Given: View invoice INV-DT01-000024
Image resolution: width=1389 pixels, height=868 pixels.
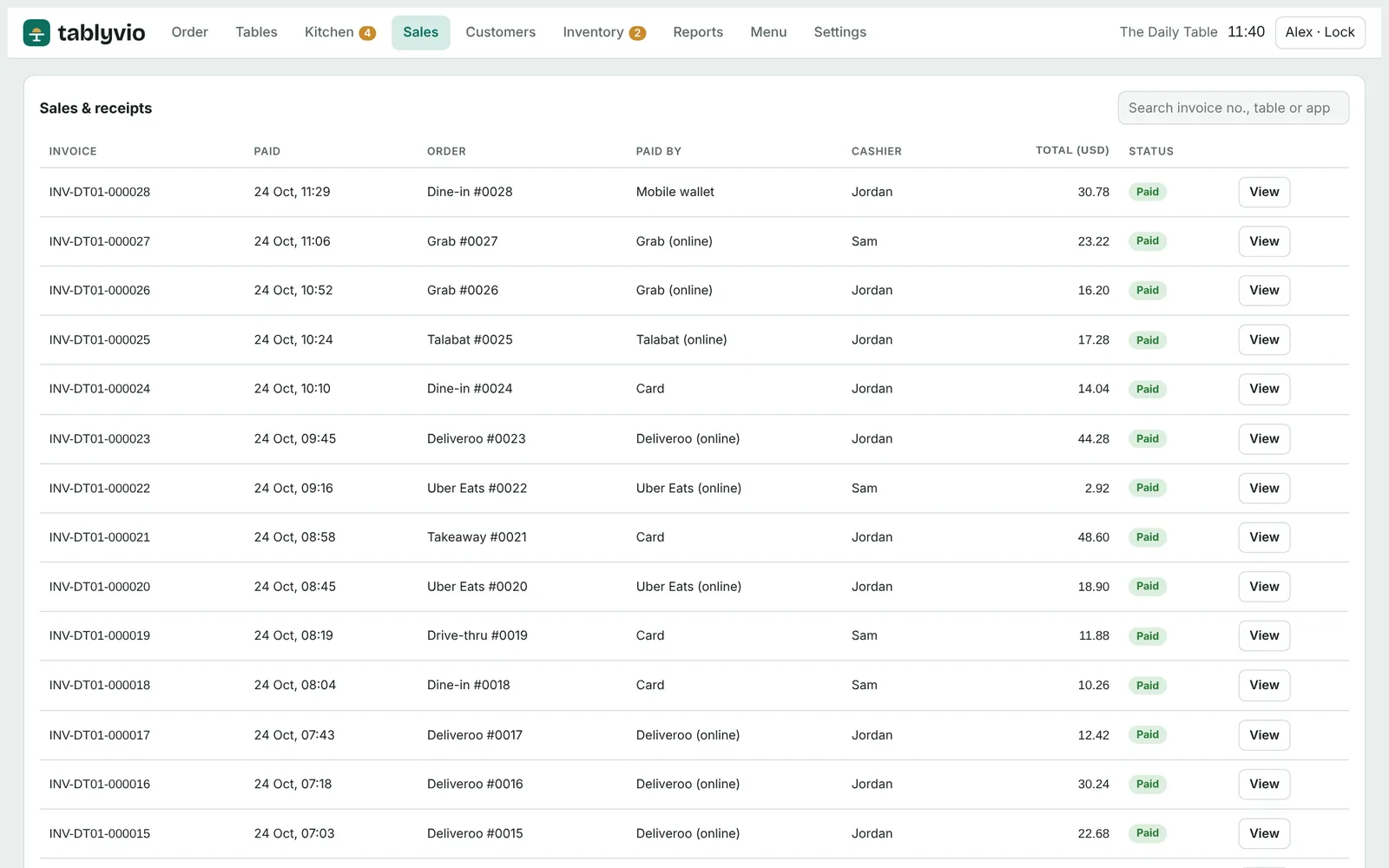Looking at the screenshot, I should tap(1264, 389).
